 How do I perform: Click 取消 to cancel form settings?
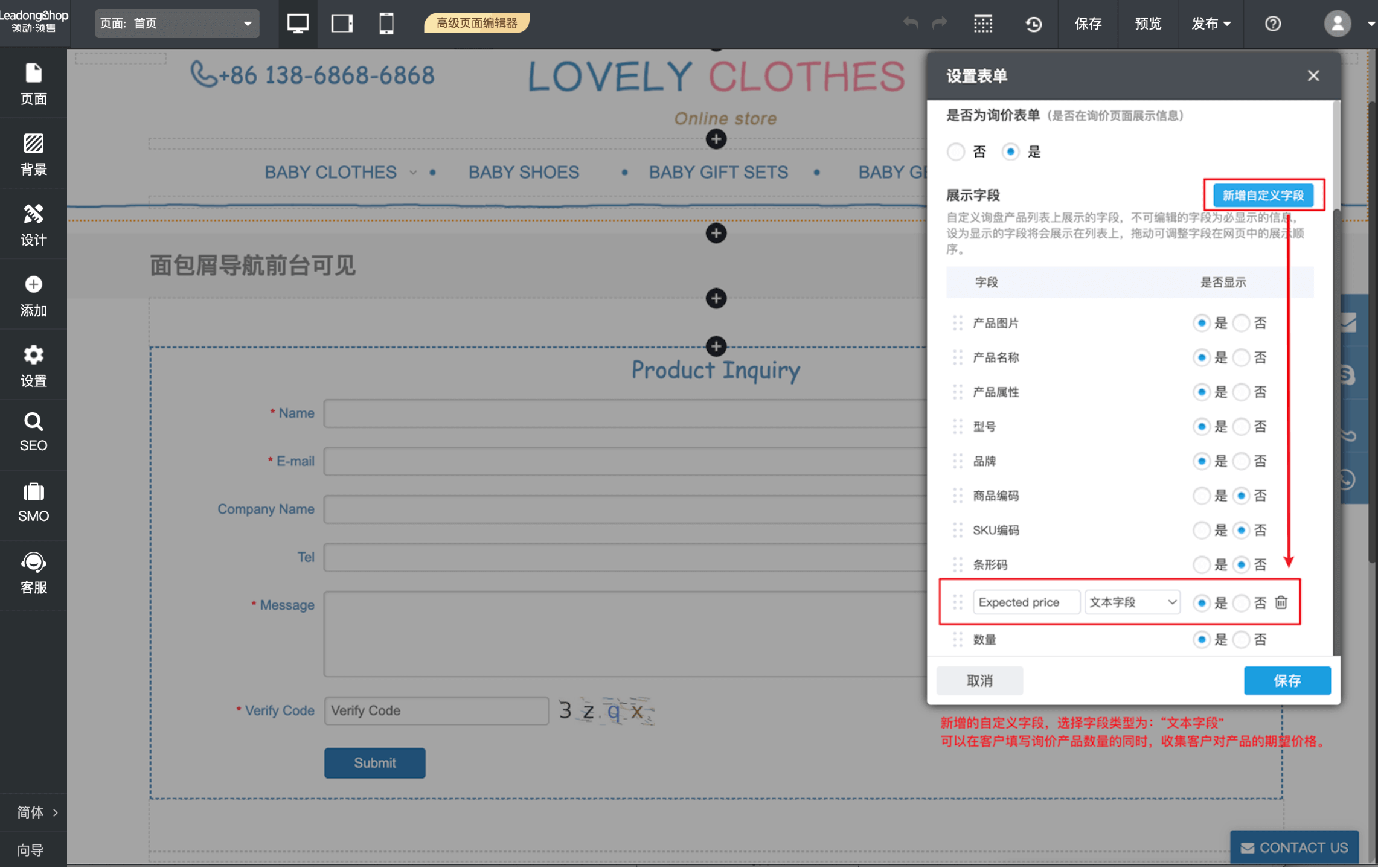tap(979, 681)
